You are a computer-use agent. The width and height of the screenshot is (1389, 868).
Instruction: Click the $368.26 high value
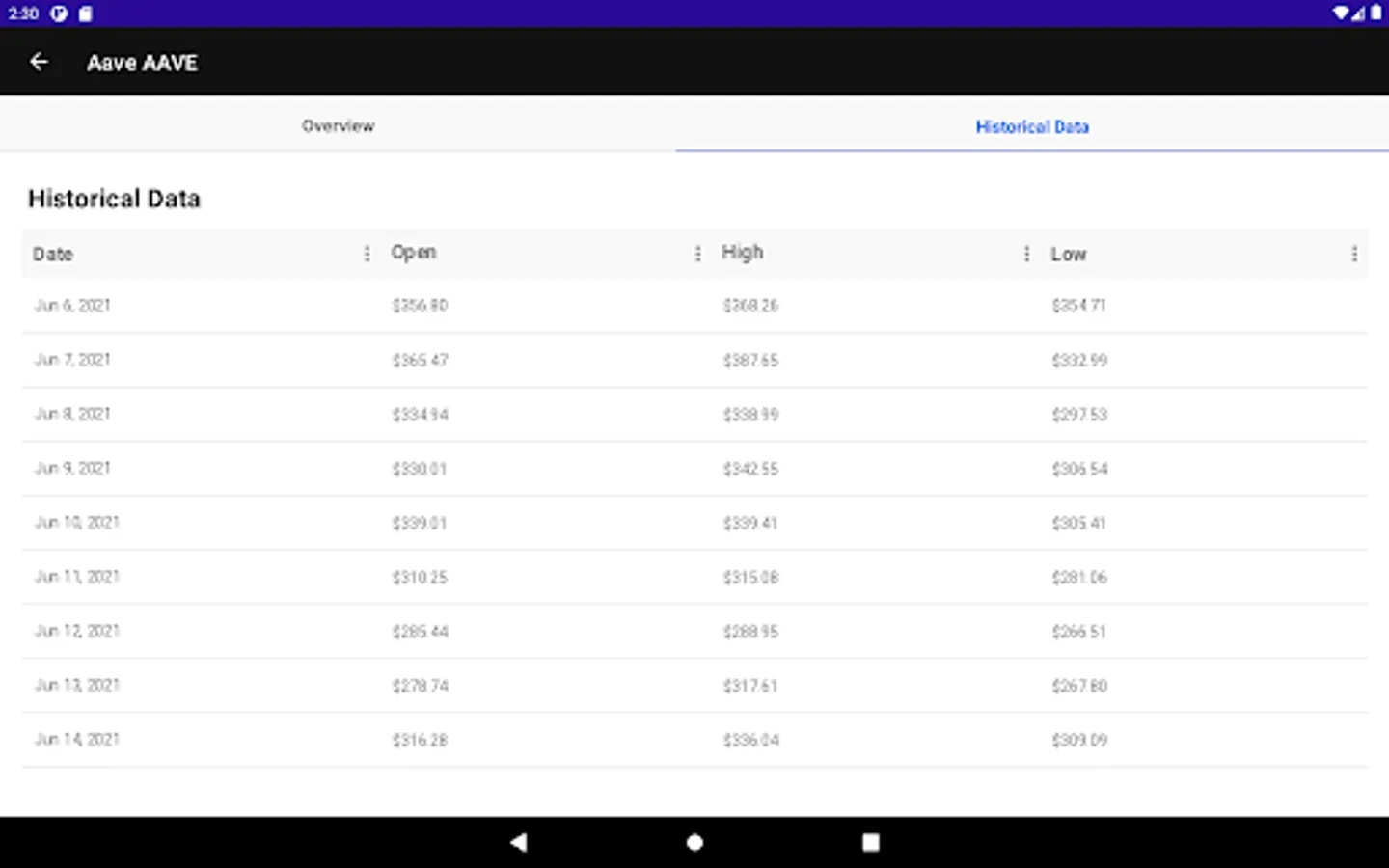(x=750, y=306)
